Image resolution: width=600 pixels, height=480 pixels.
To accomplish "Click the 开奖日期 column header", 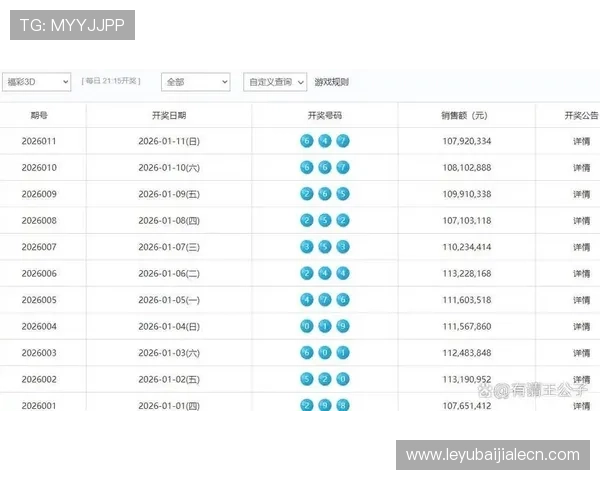I will coord(169,115).
